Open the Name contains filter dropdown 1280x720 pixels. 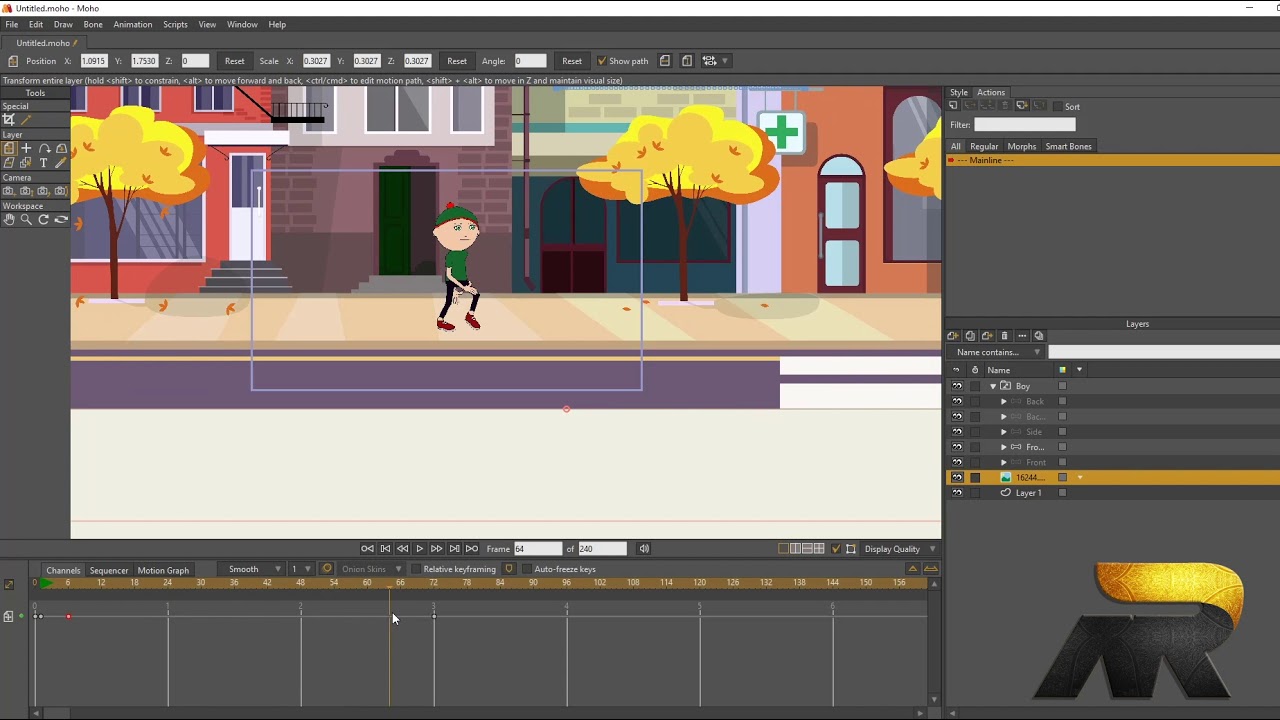(996, 352)
